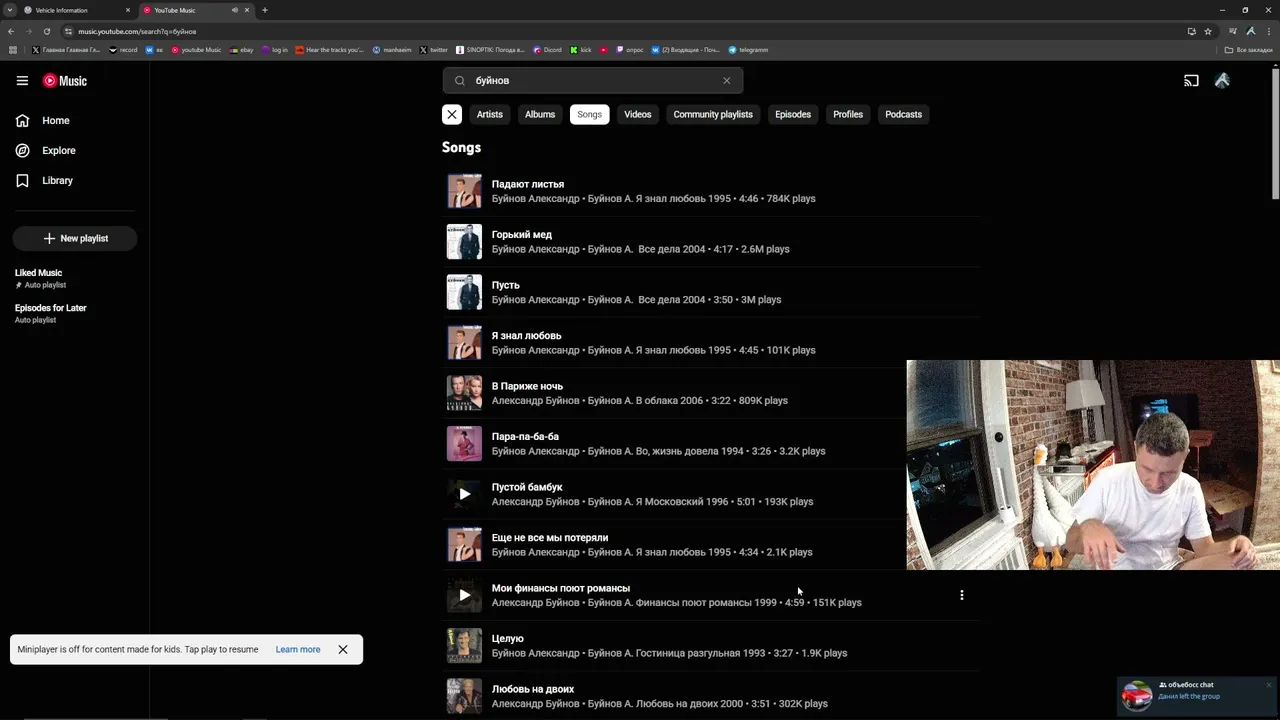Play Я знал любовь song thumbnail
The width and height of the screenshot is (1280, 720).
point(464,342)
